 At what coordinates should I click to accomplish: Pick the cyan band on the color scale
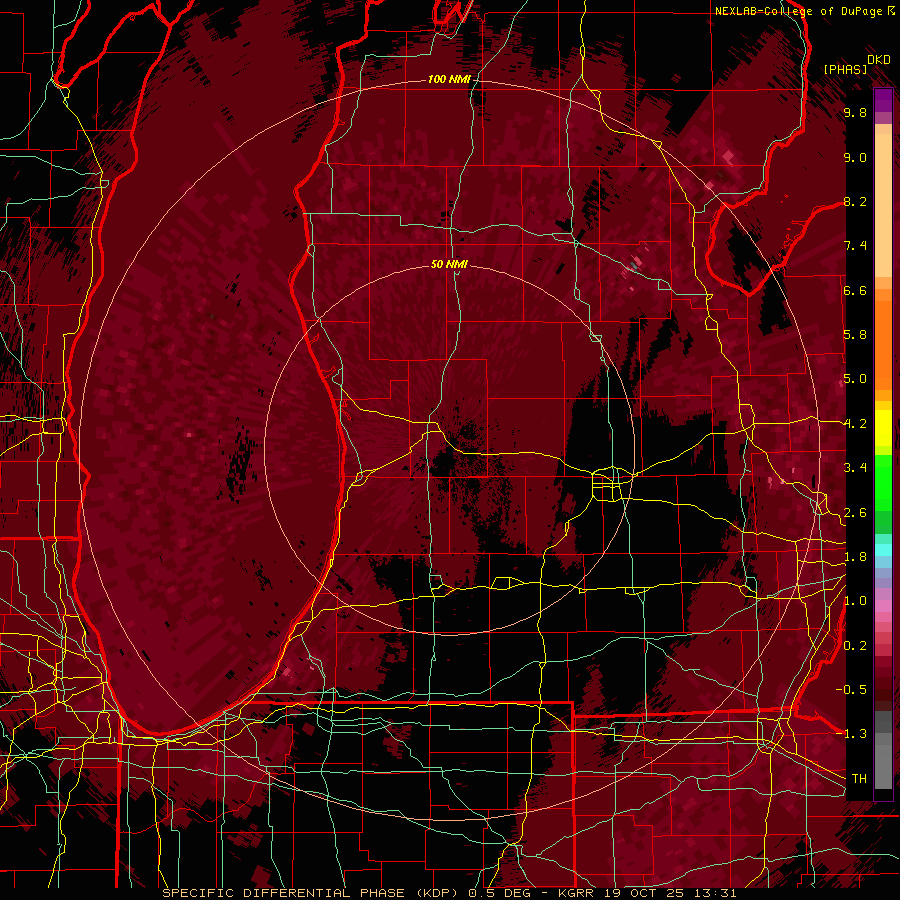(x=883, y=550)
